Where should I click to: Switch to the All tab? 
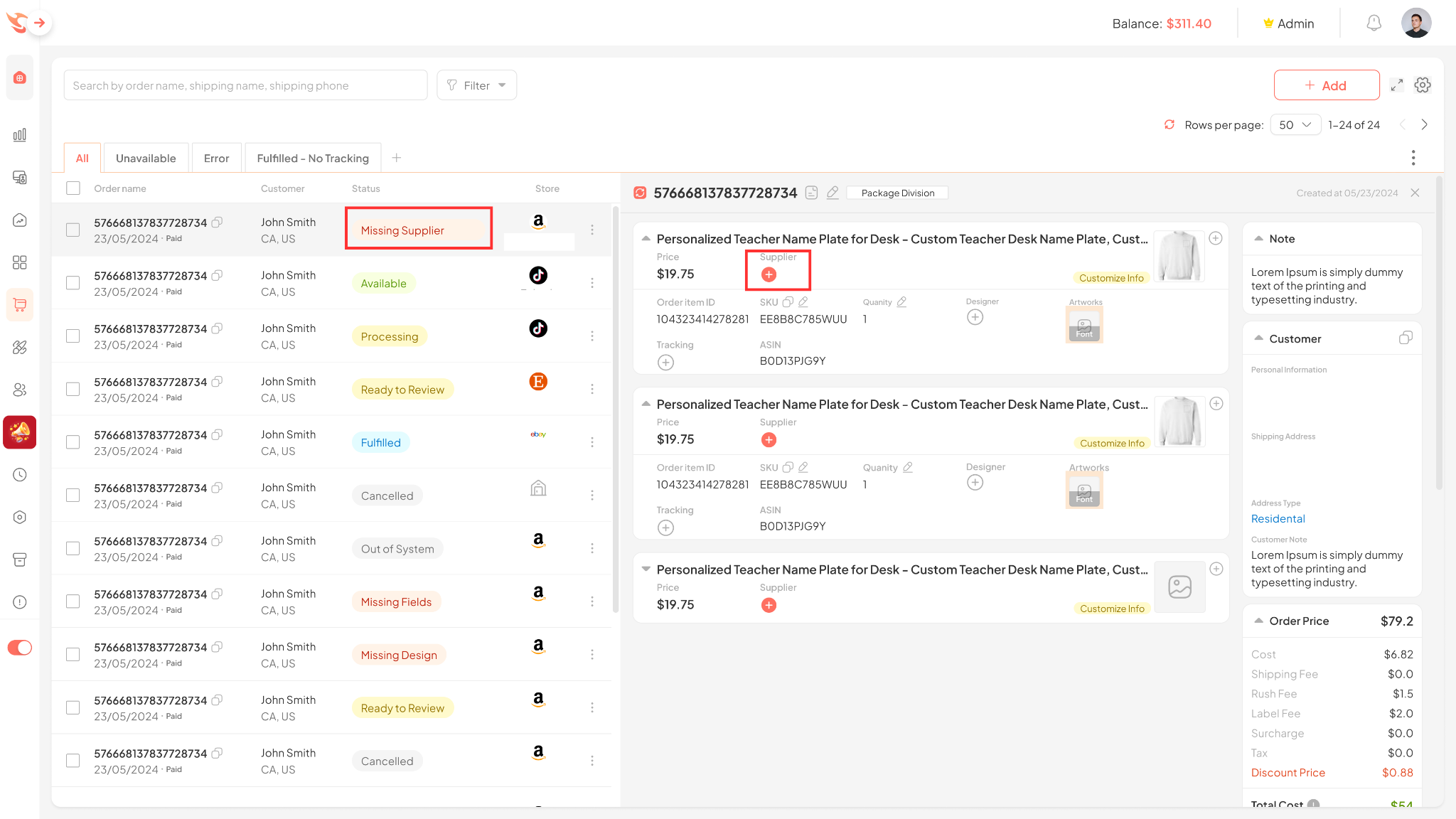(82, 158)
